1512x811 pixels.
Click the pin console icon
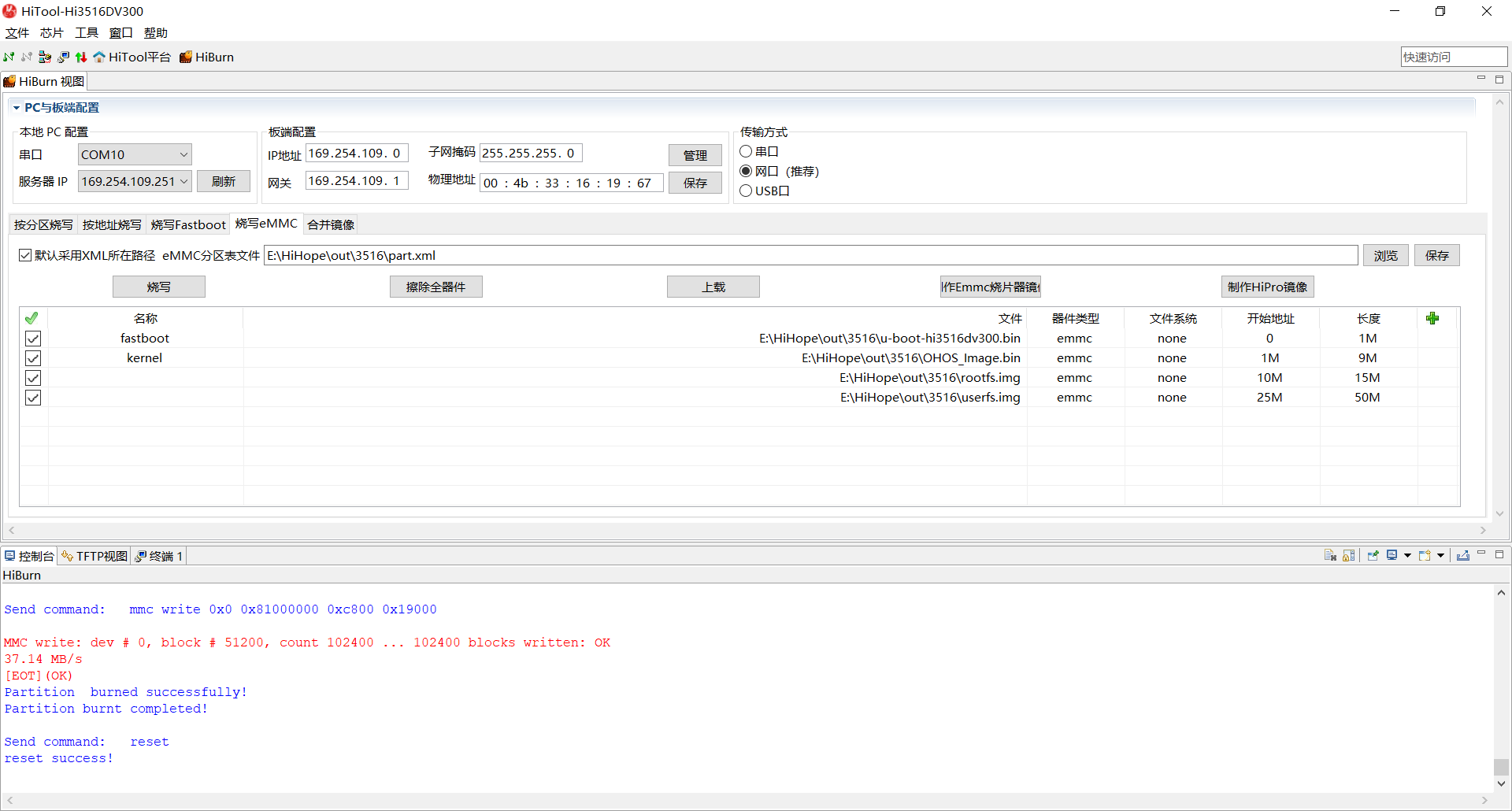click(x=1373, y=555)
